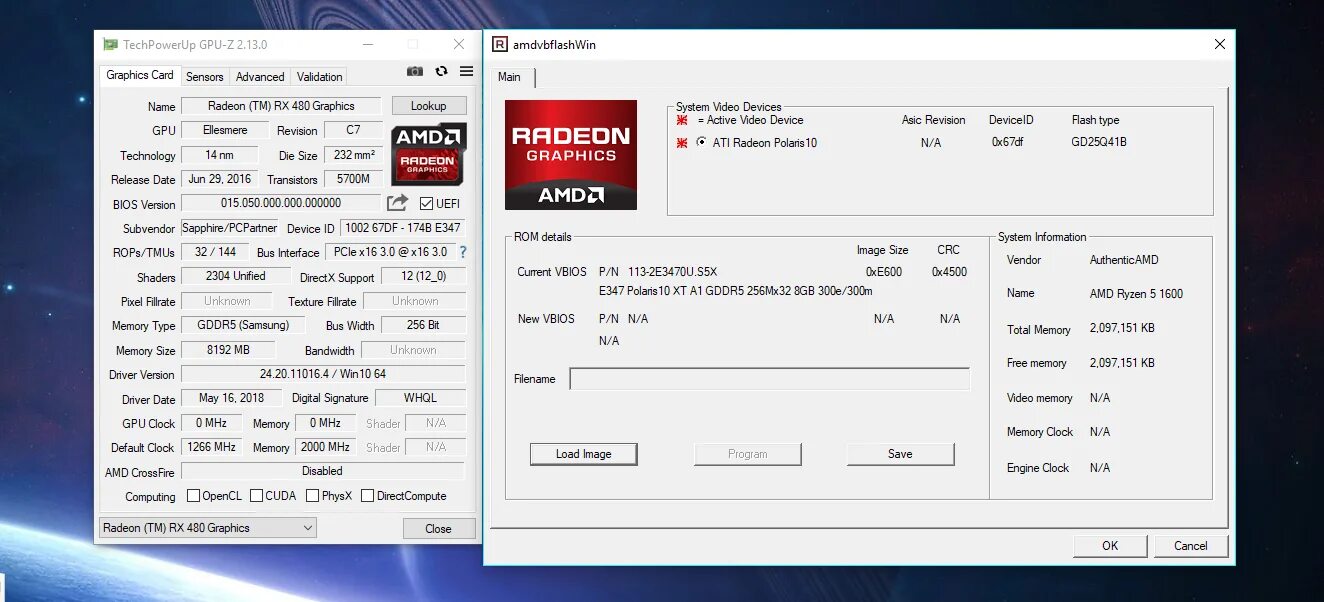Open the Radeon RX 480 Graphics card dropdown
Screen dimensions: 1324x602
point(208,528)
